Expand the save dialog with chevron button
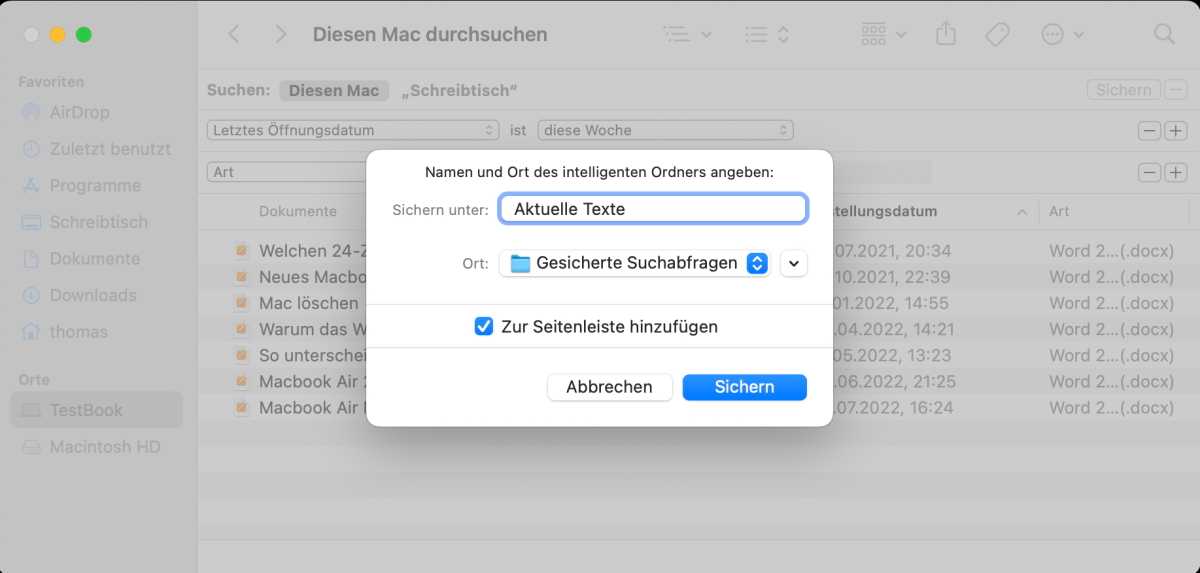This screenshot has width=1200, height=573. [x=793, y=263]
